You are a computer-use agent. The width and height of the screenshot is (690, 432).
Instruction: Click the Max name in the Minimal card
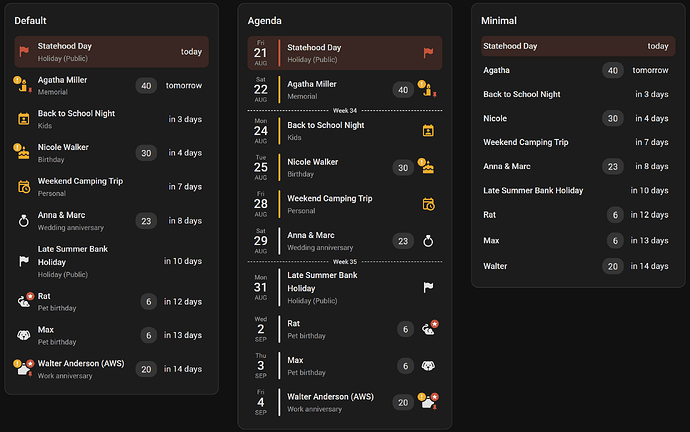click(491, 241)
